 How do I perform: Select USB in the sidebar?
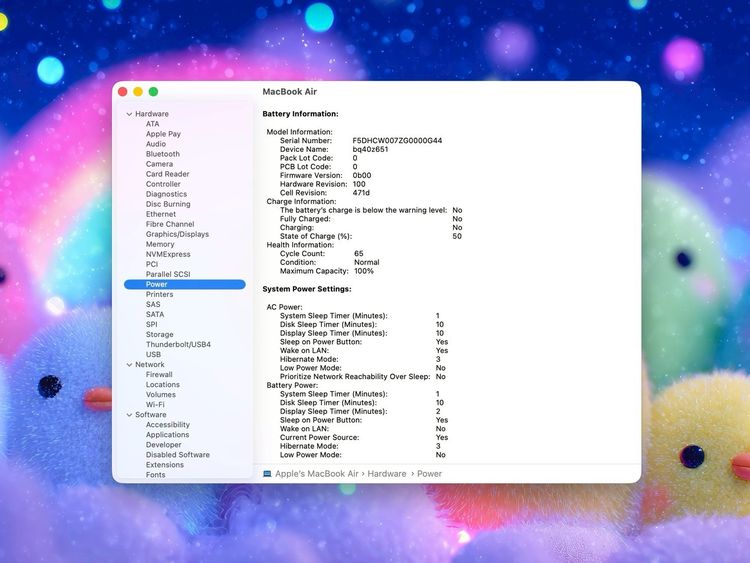(x=154, y=355)
